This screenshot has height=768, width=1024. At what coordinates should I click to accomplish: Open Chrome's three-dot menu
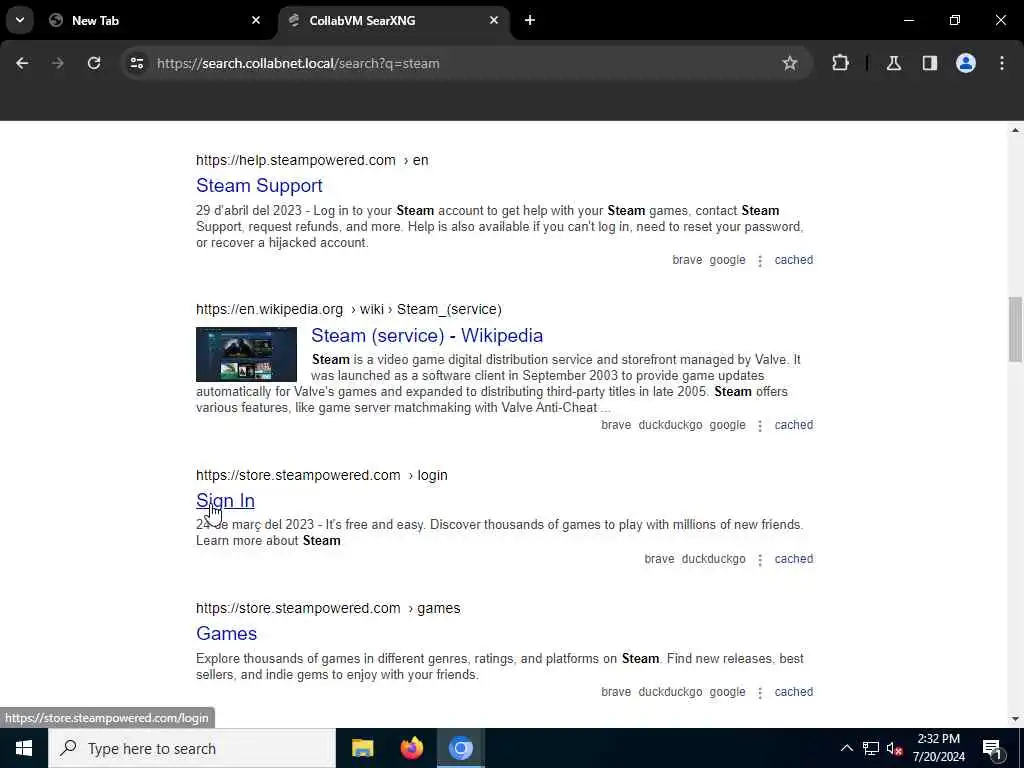(x=1002, y=63)
